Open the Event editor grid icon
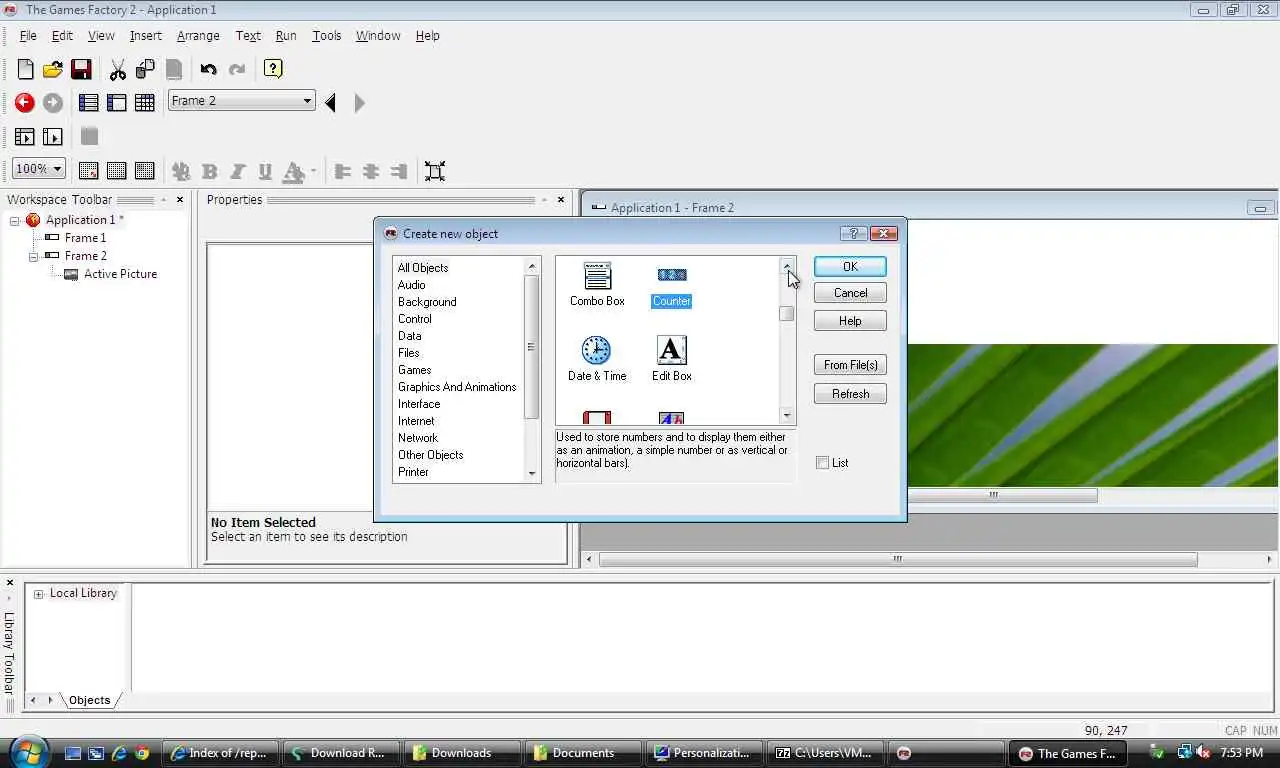This screenshot has width=1280, height=768. pos(145,103)
